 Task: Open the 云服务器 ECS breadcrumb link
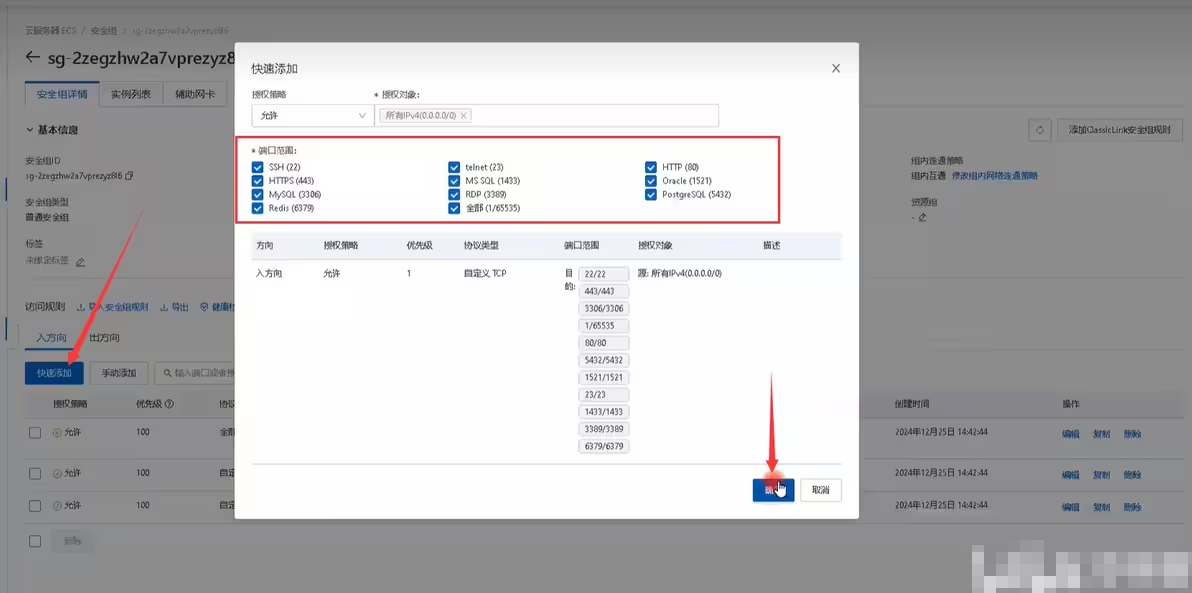50,31
